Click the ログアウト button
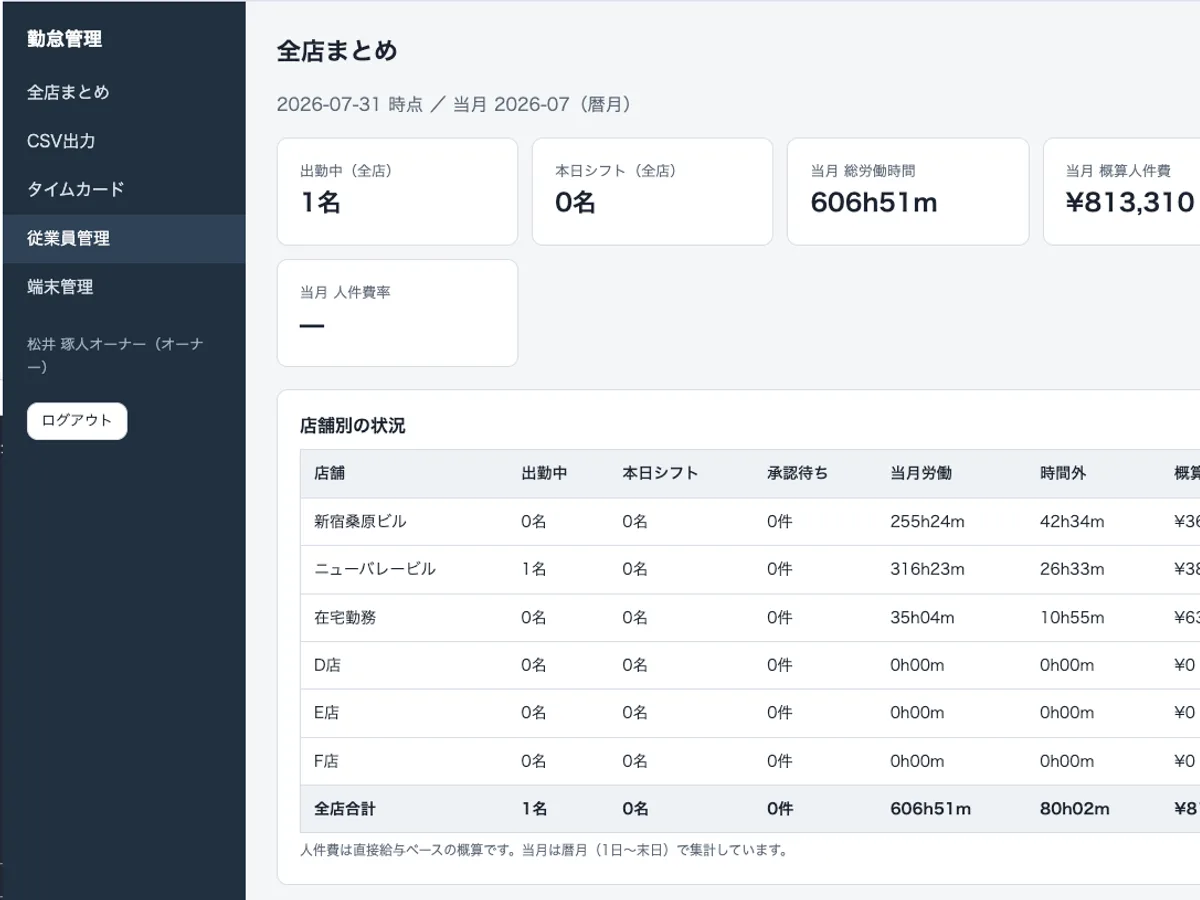Viewport: 1200px width, 900px height. [x=77, y=421]
